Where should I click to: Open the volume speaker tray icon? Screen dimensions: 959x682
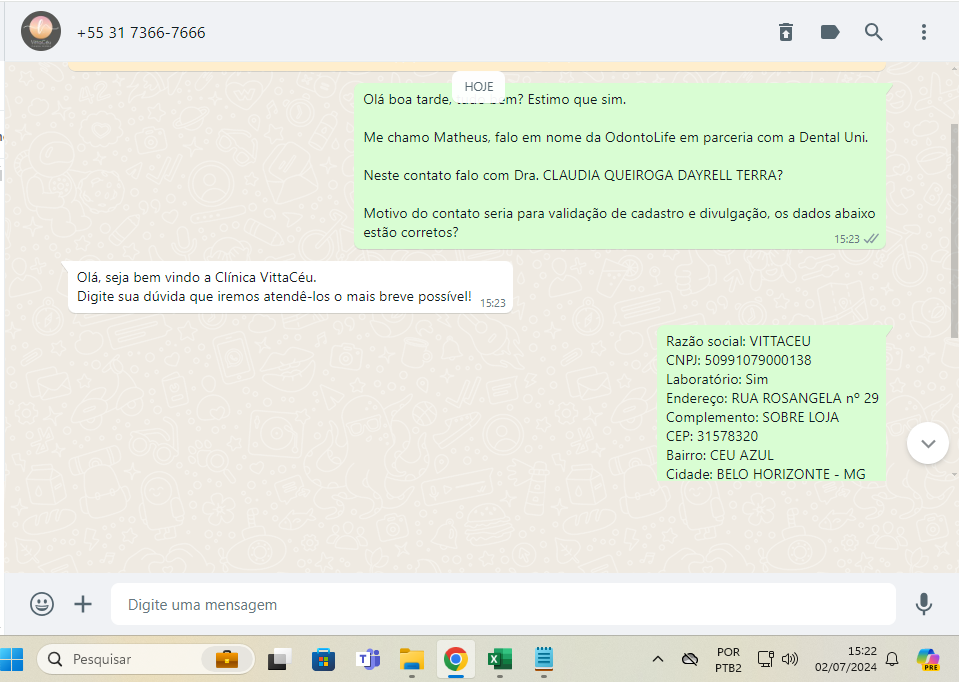[x=790, y=659]
